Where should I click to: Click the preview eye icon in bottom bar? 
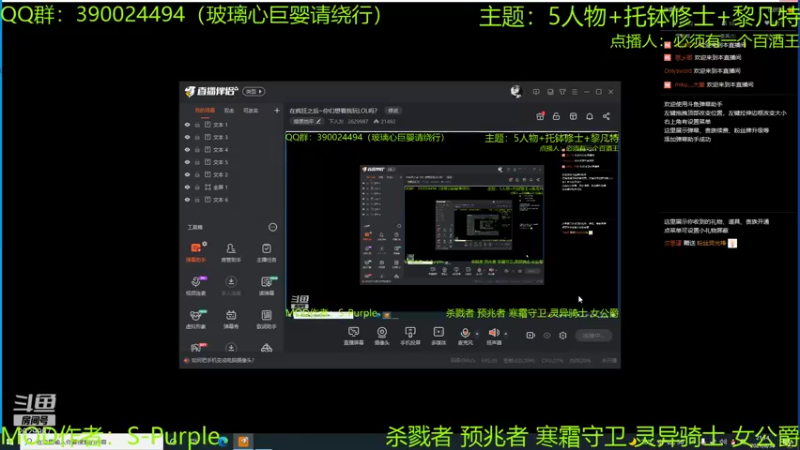(x=547, y=335)
